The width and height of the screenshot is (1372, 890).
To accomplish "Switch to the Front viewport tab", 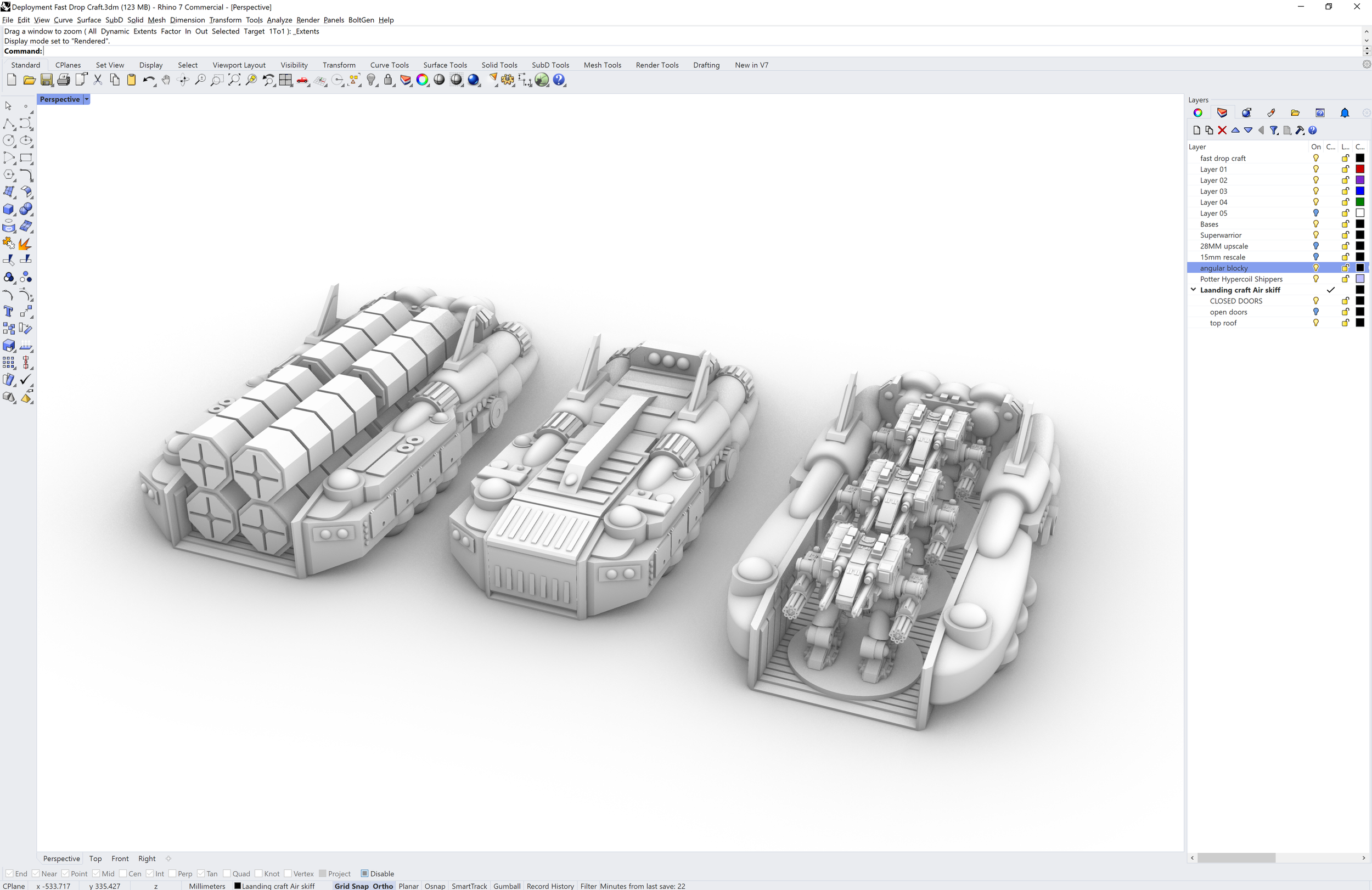I will tap(120, 858).
